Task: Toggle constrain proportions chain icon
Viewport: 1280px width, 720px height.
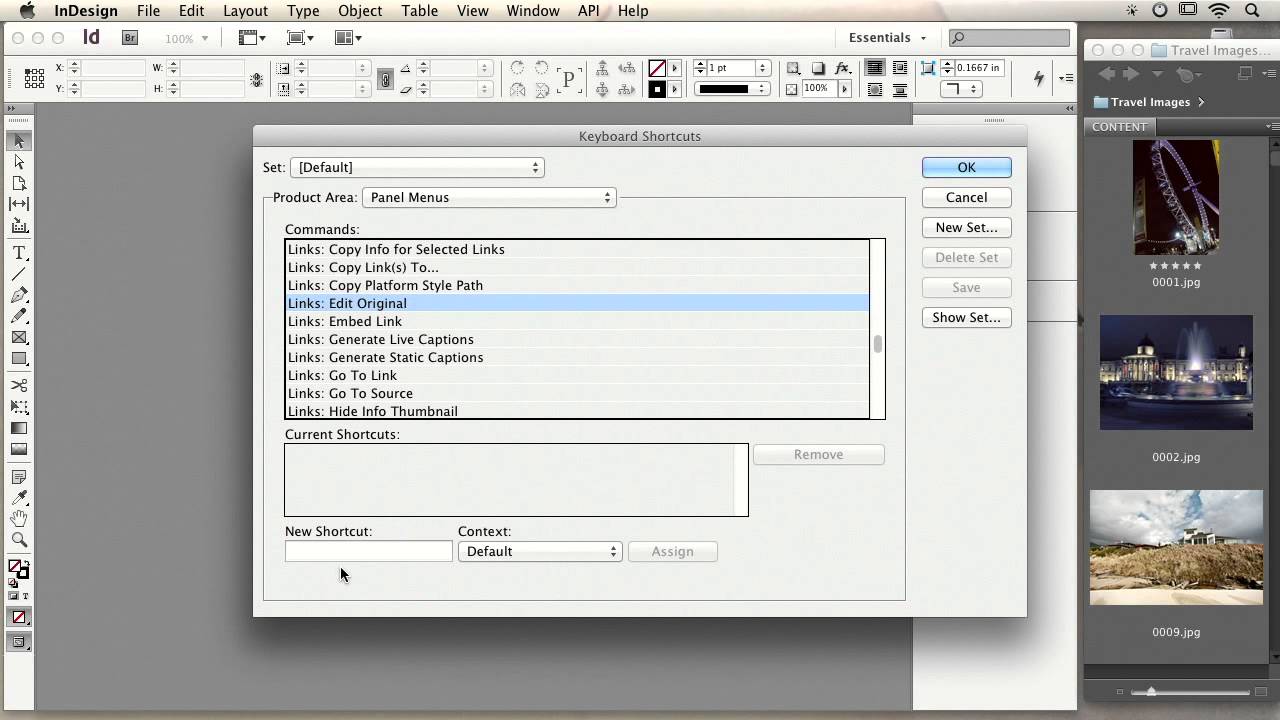Action: coord(385,79)
